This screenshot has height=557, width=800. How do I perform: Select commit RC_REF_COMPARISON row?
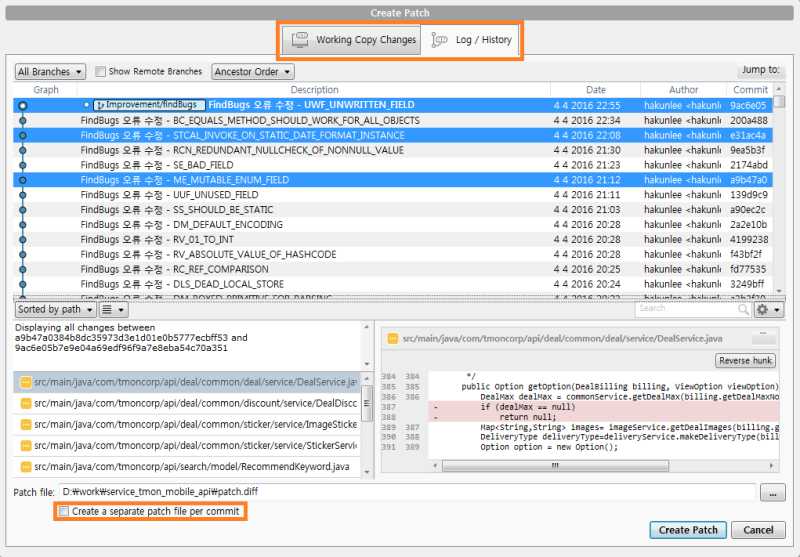392,269
